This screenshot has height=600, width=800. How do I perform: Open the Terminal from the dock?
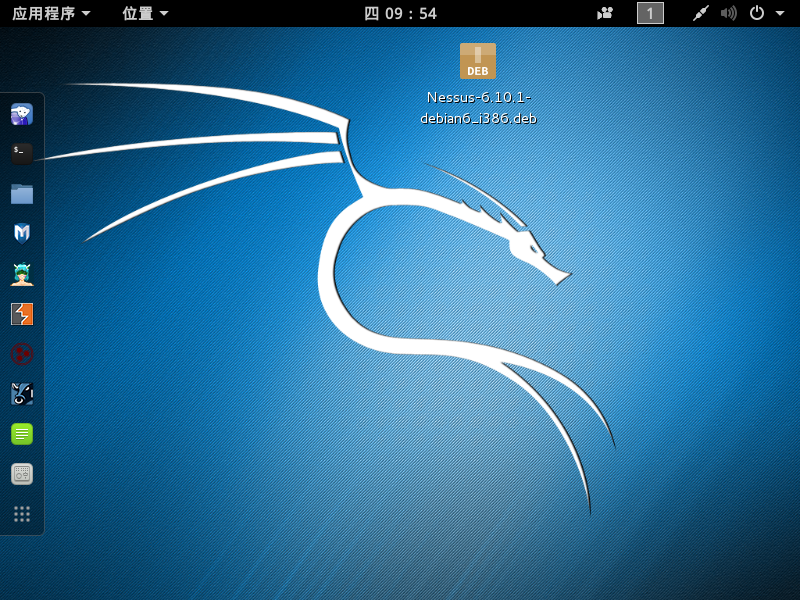tap(22, 154)
